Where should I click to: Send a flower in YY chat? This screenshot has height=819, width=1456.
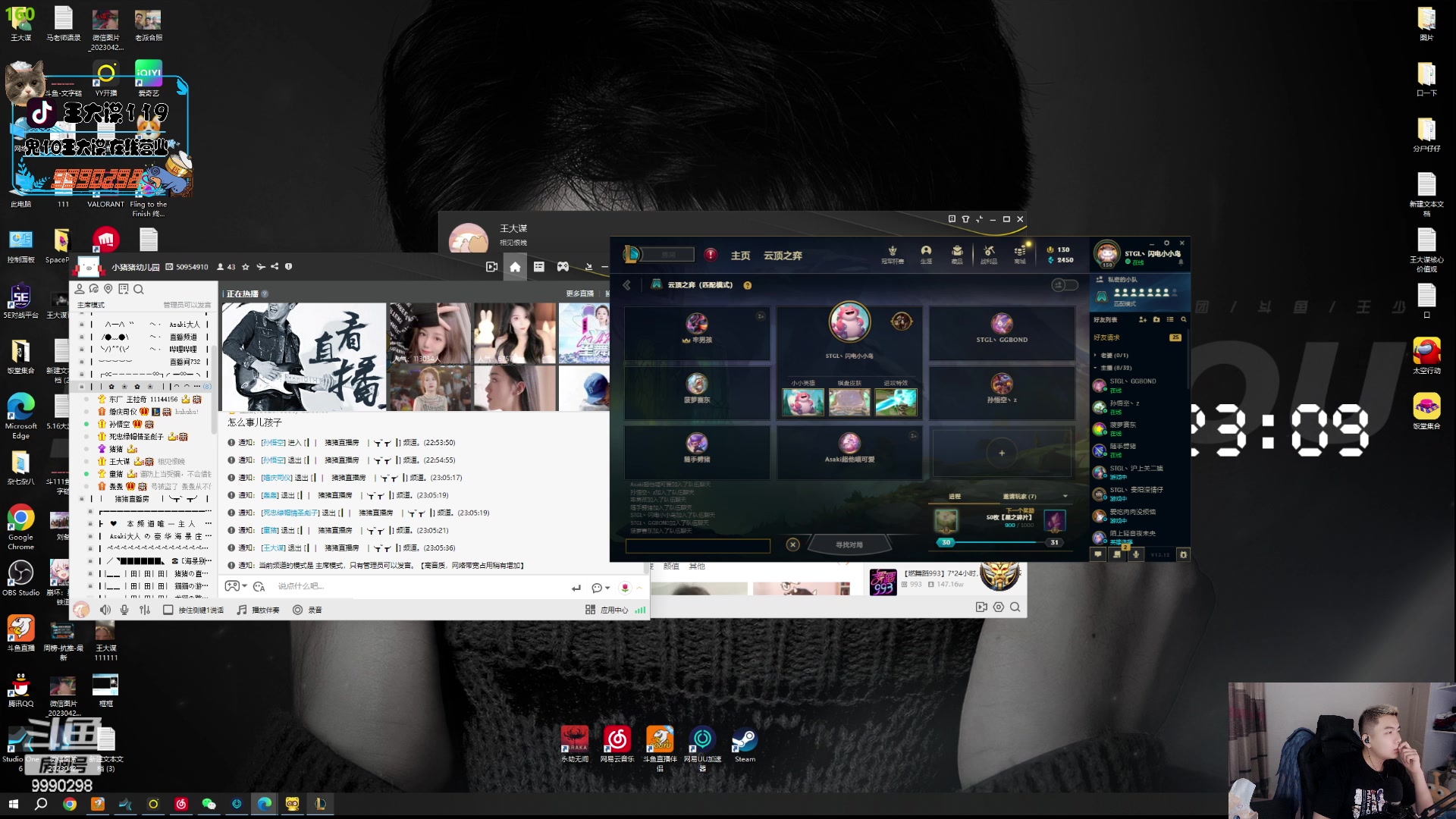(x=625, y=587)
